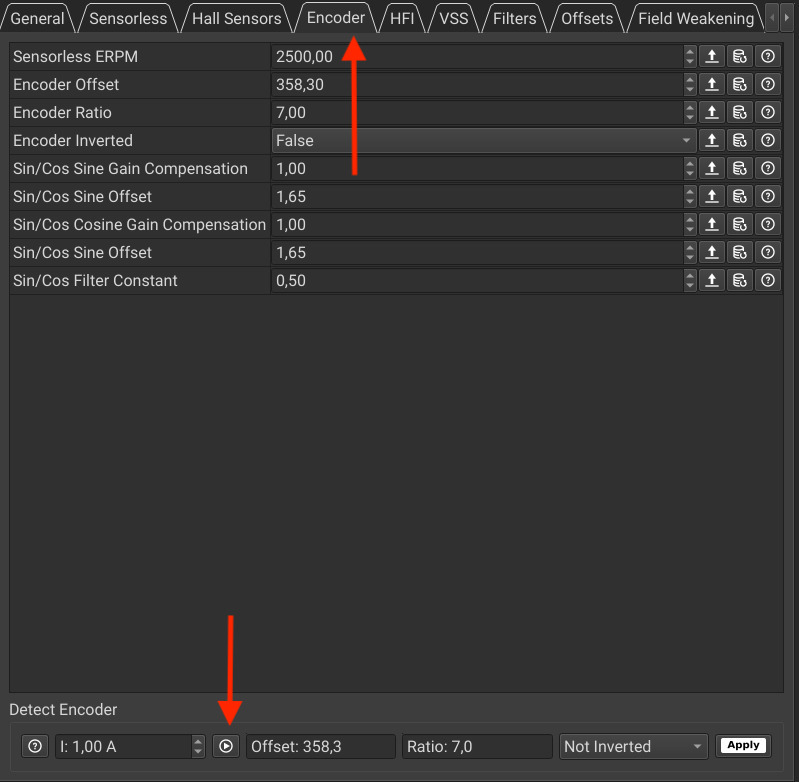The image size is (799, 782).
Task: Read default value for Sensorless ERPM
Action: coord(739,57)
